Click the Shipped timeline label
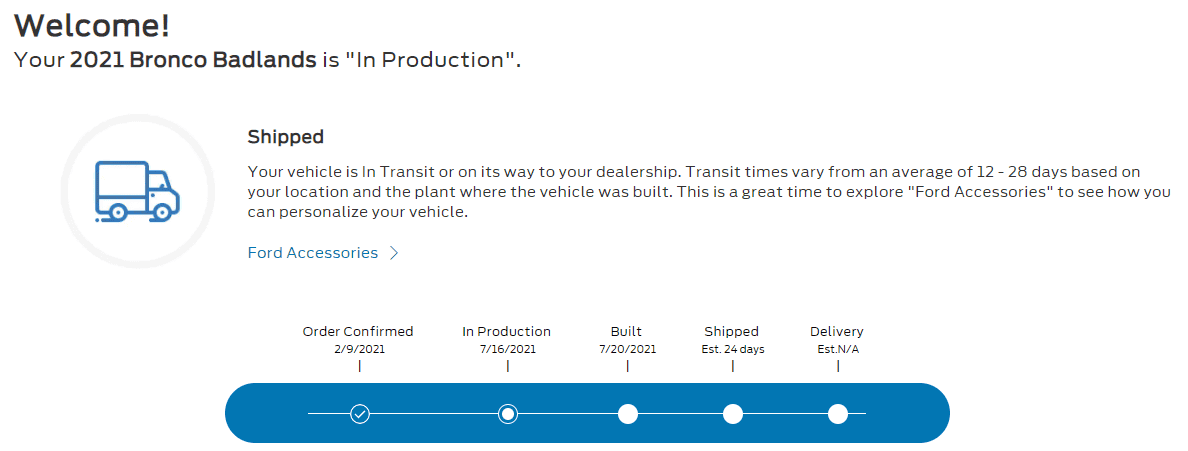This screenshot has height=451, width=1188. 731,332
